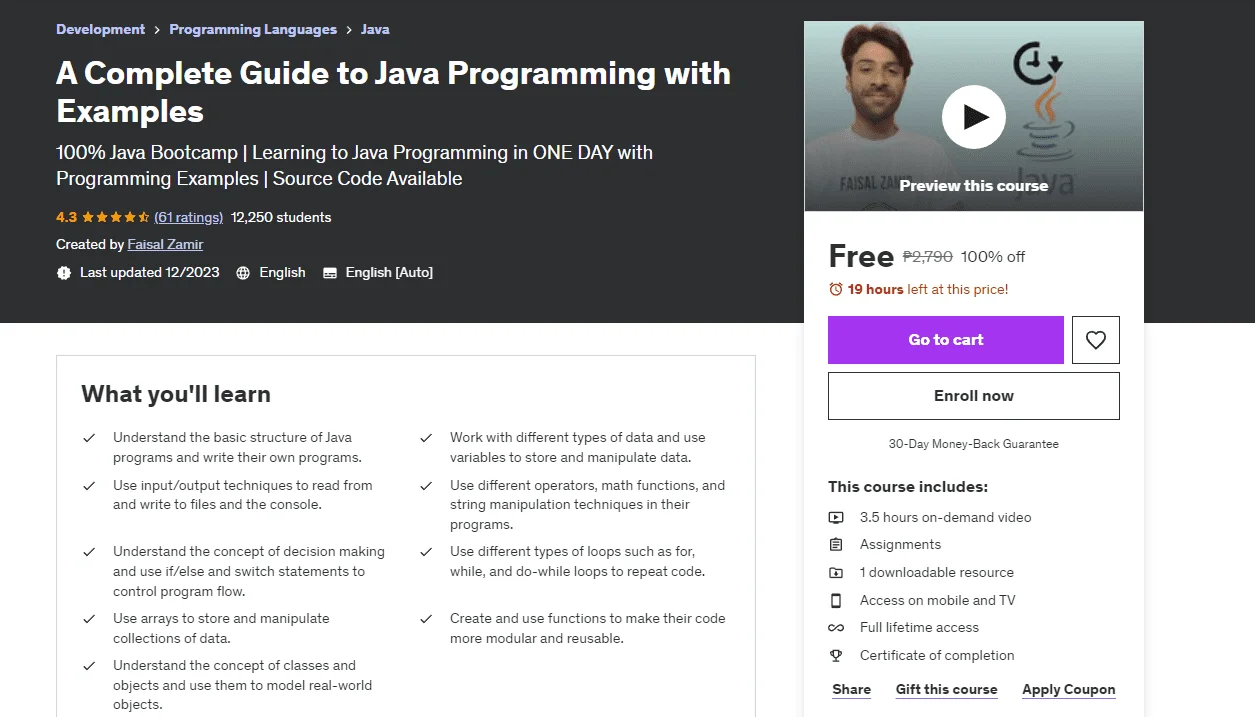Image resolution: width=1255 pixels, height=717 pixels.
Task: Click '3.5 hours on-demand video' text
Action: click(945, 517)
